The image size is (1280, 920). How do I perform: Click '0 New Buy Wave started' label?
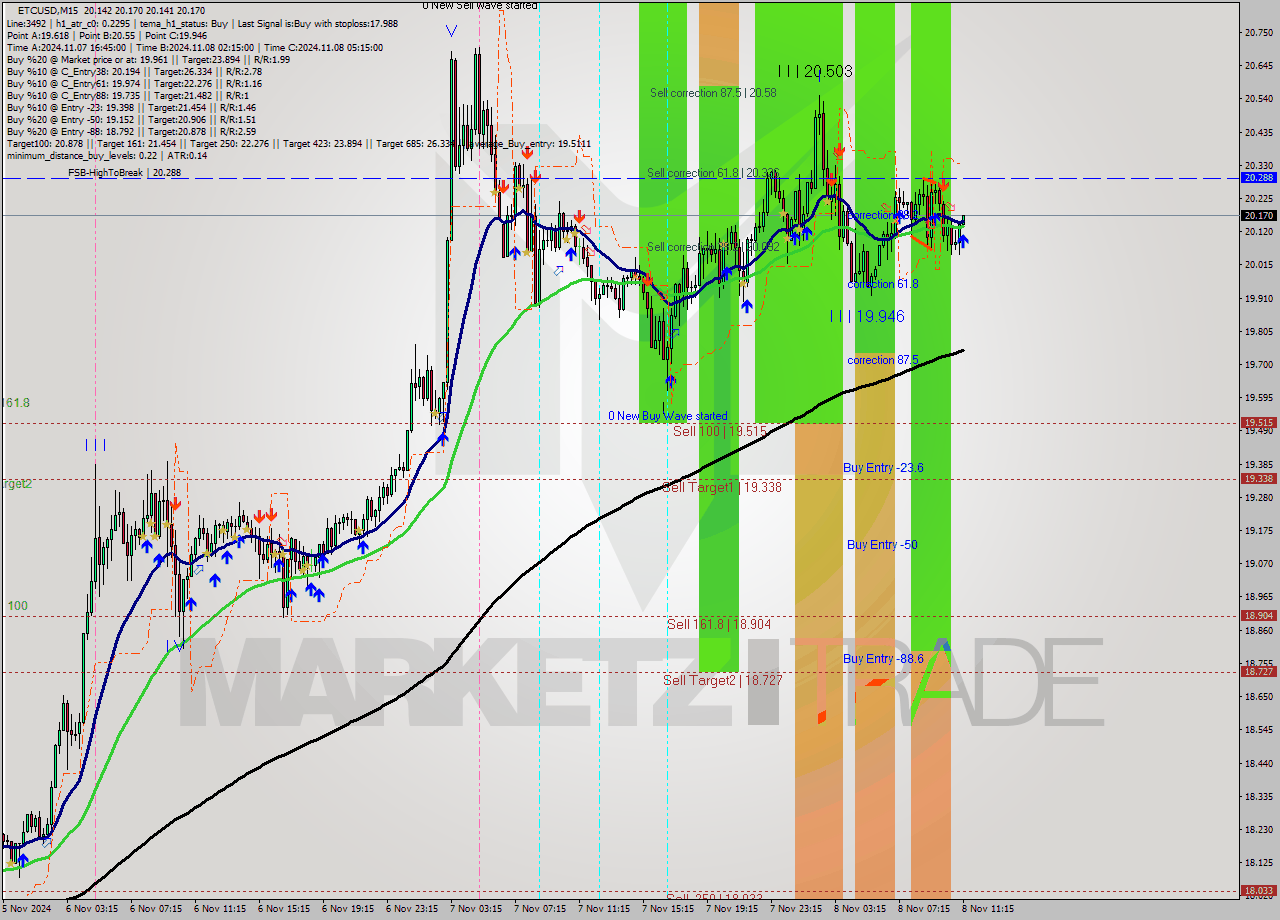(668, 416)
